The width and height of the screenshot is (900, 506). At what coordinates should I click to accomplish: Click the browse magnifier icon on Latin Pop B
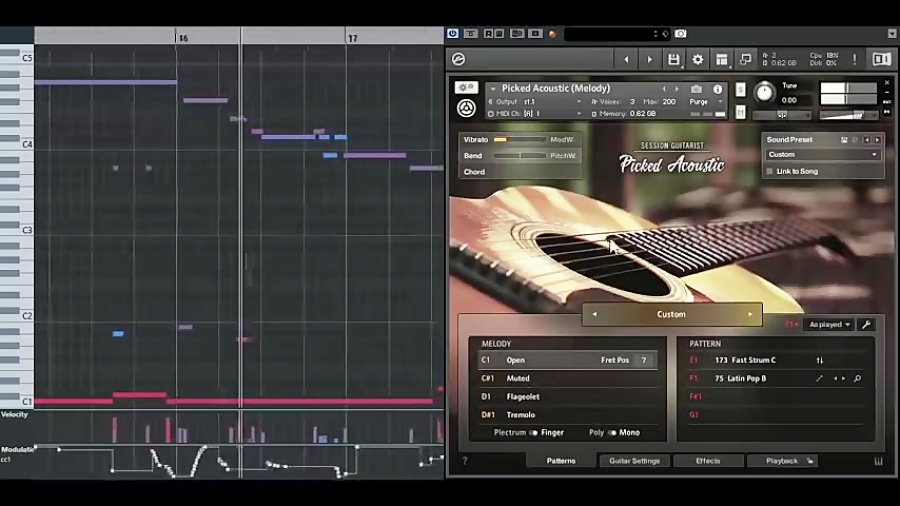click(x=857, y=379)
